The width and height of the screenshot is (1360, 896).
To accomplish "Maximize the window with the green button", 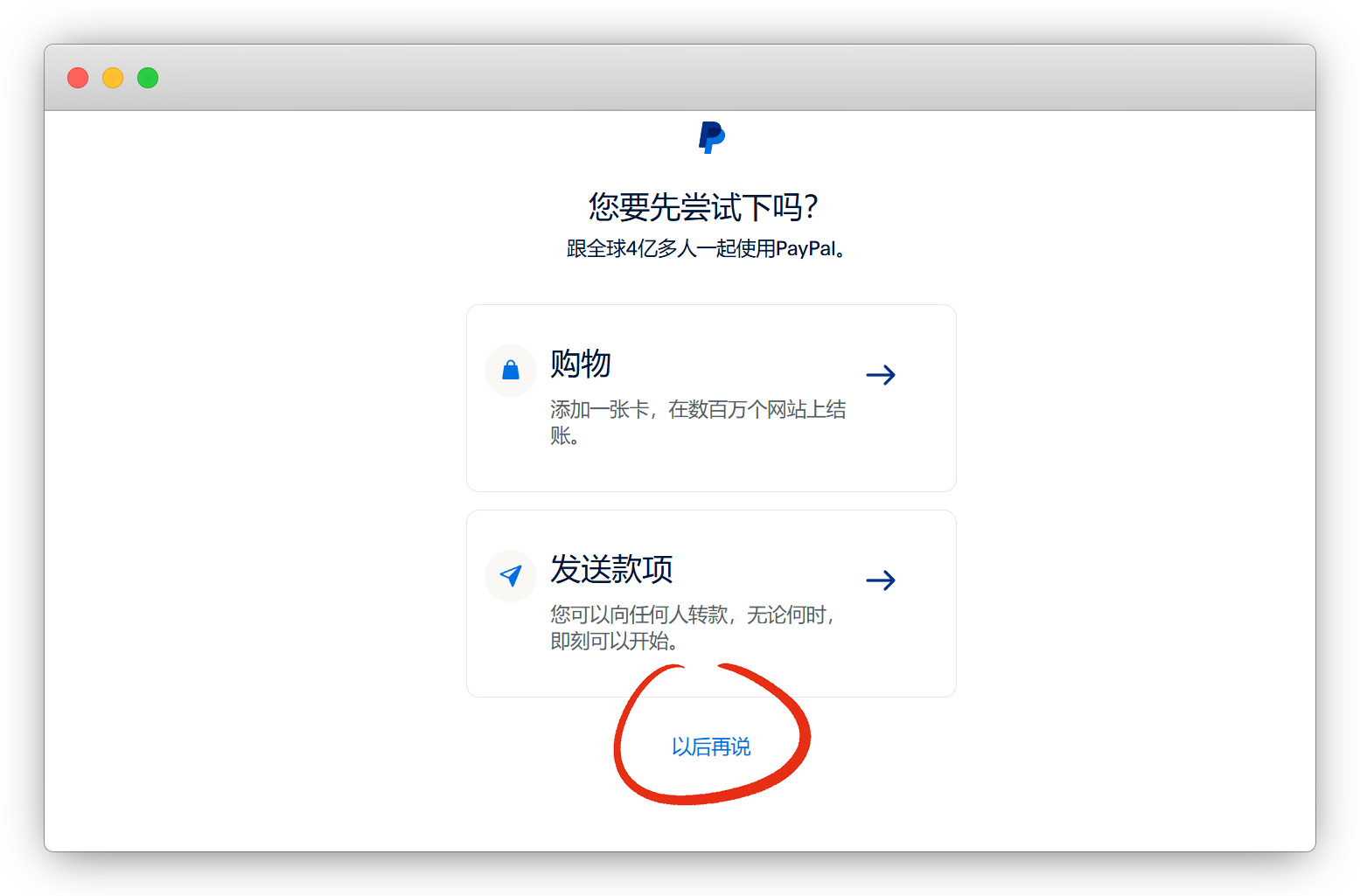I will point(148,78).
